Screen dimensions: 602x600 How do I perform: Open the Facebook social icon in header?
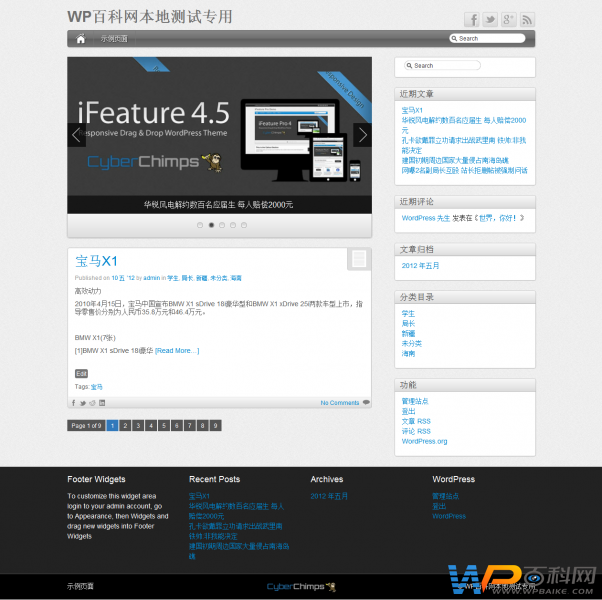click(x=472, y=20)
